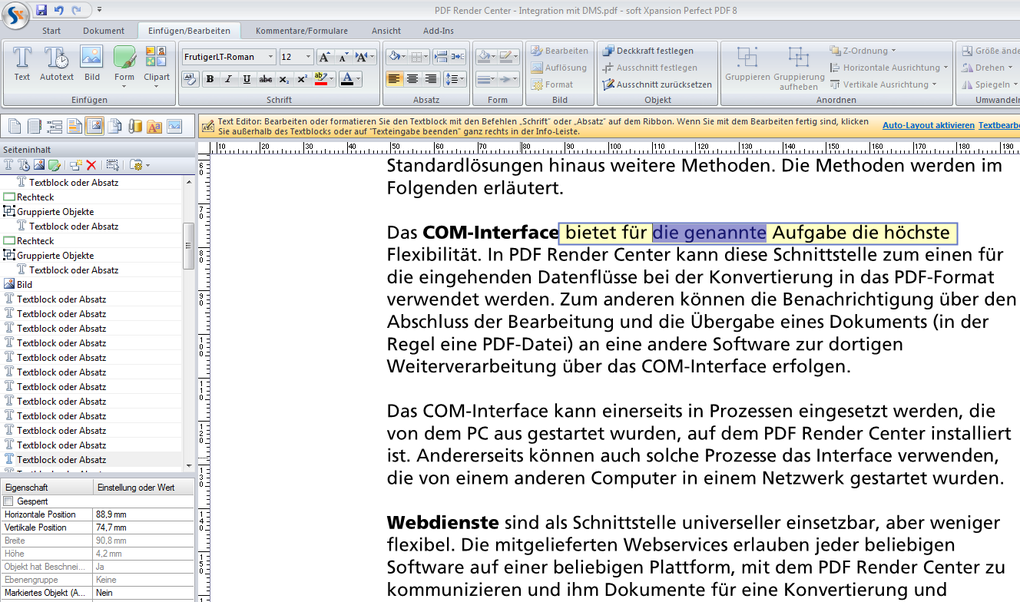Click the Save icon in quick access toolbar
This screenshot has width=1020, height=602.
pyautogui.click(x=42, y=10)
